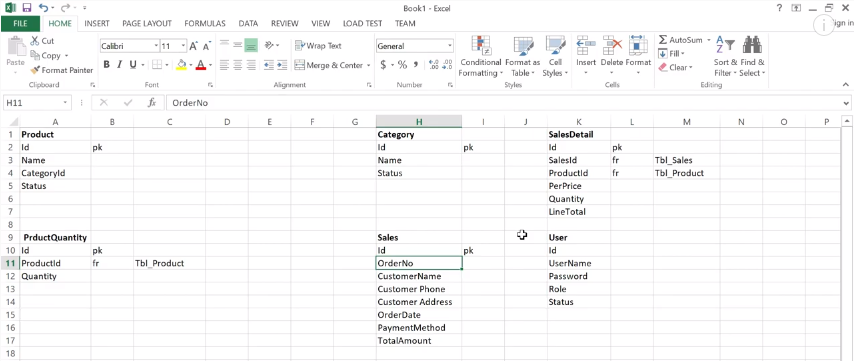
Task: Expand the Name Box dropdown
Action: click(x=65, y=103)
